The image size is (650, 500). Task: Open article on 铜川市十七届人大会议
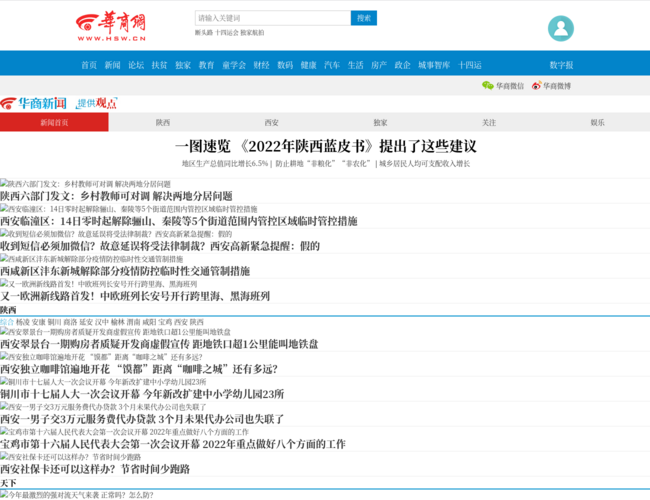142,394
